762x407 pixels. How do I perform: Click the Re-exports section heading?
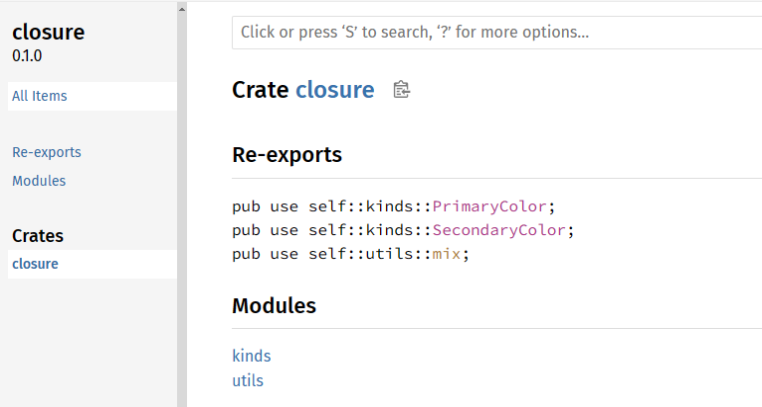(x=287, y=155)
